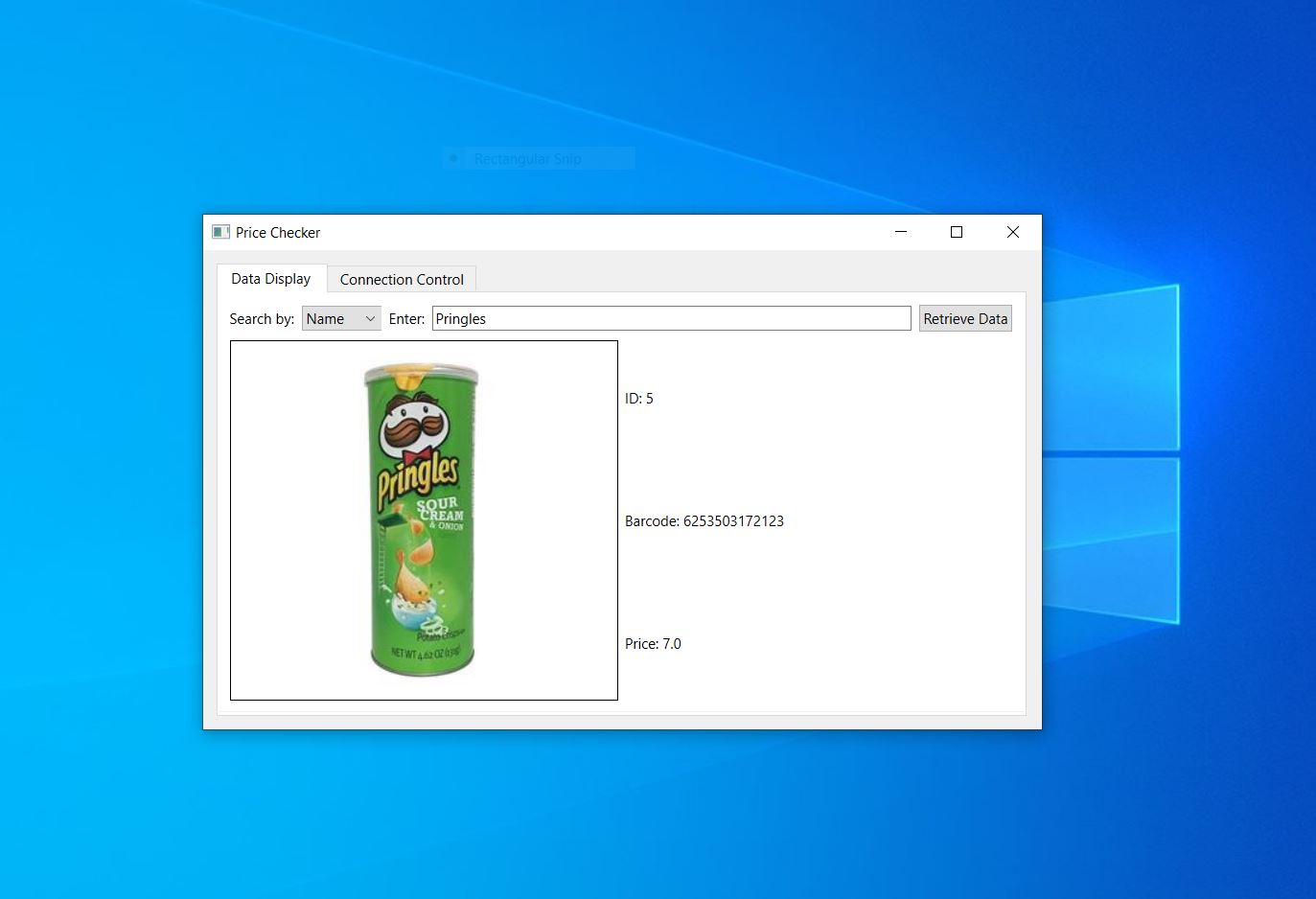Open the Search by dropdown showing Name
1316x899 pixels.
tap(339, 318)
